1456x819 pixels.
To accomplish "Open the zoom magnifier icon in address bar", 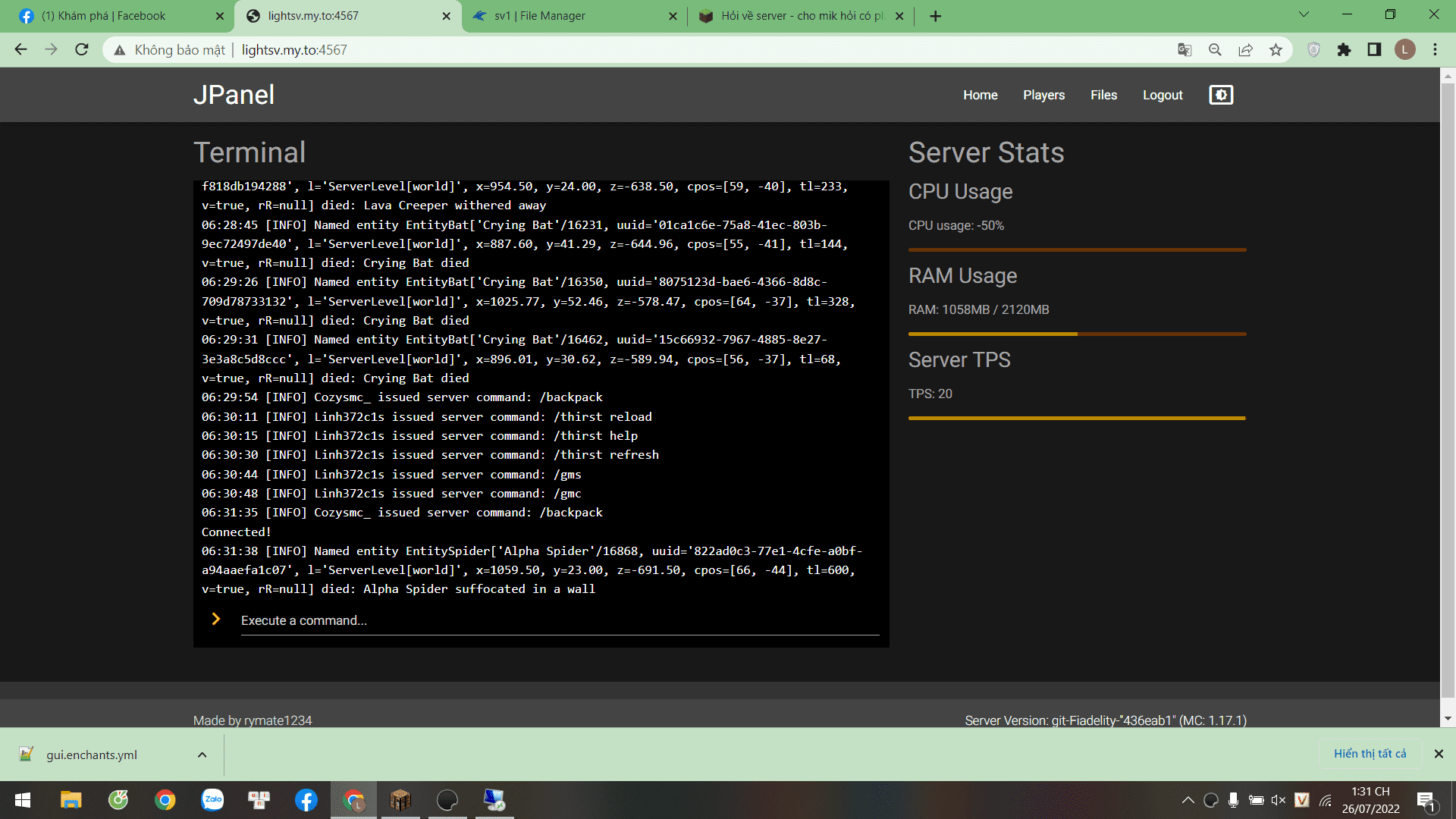I will point(1215,50).
